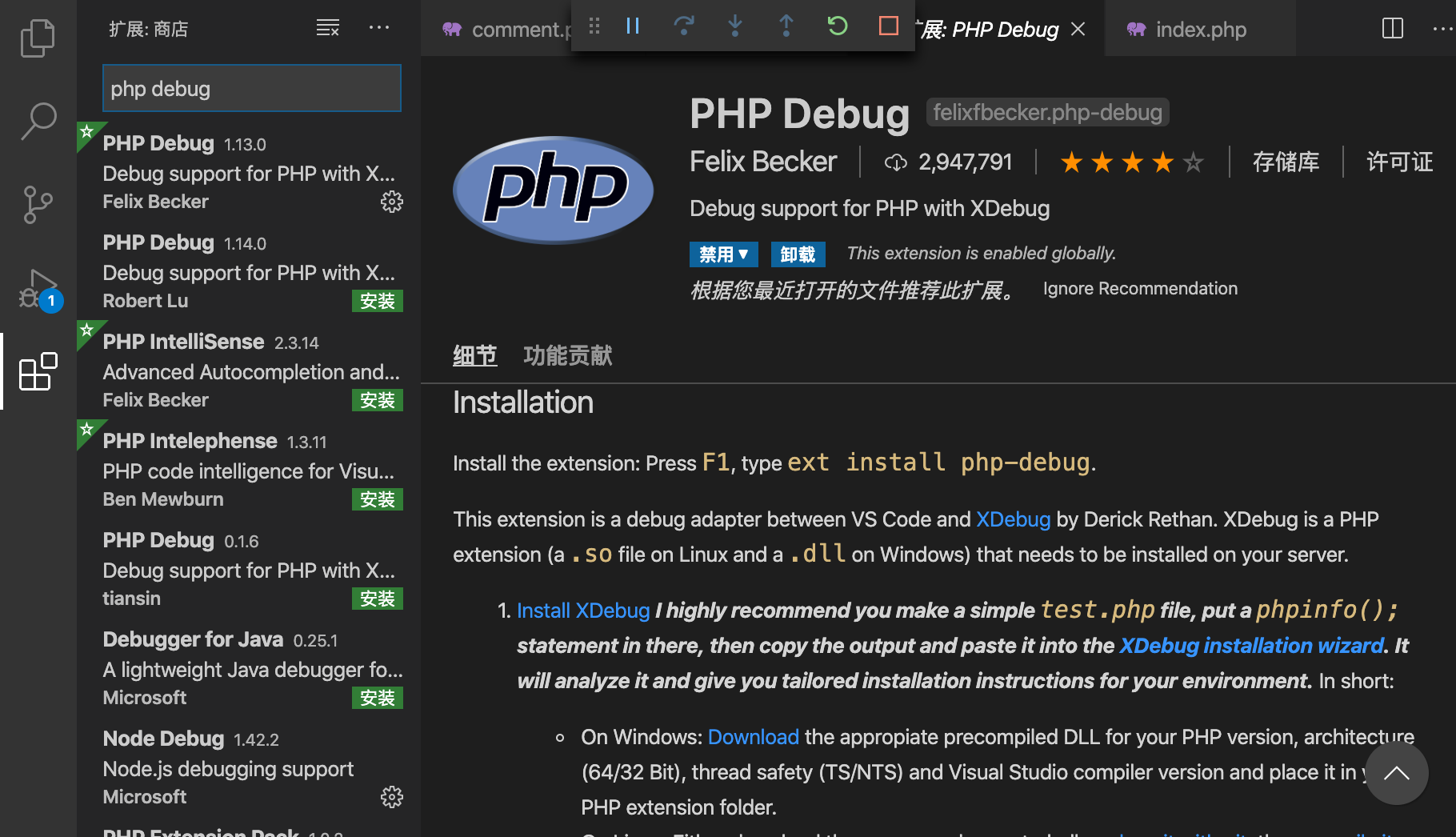Step out in debug toolbar

point(786,26)
